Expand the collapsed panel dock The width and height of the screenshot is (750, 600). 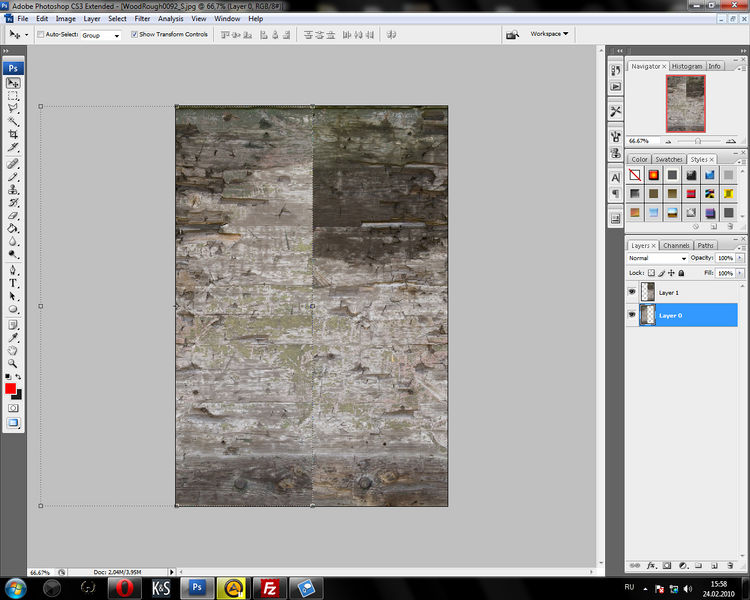coord(620,51)
